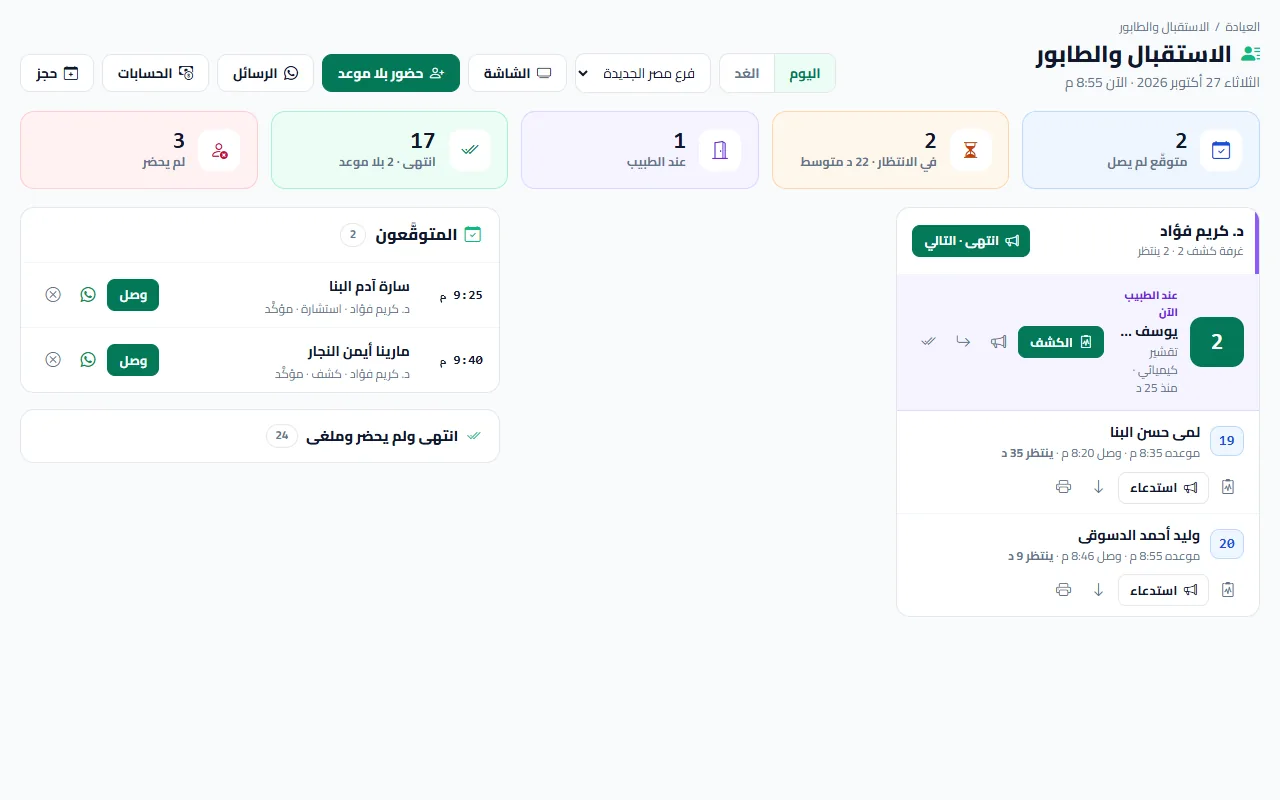Click patient name وليد أحمد الدسوقى

(1139, 535)
